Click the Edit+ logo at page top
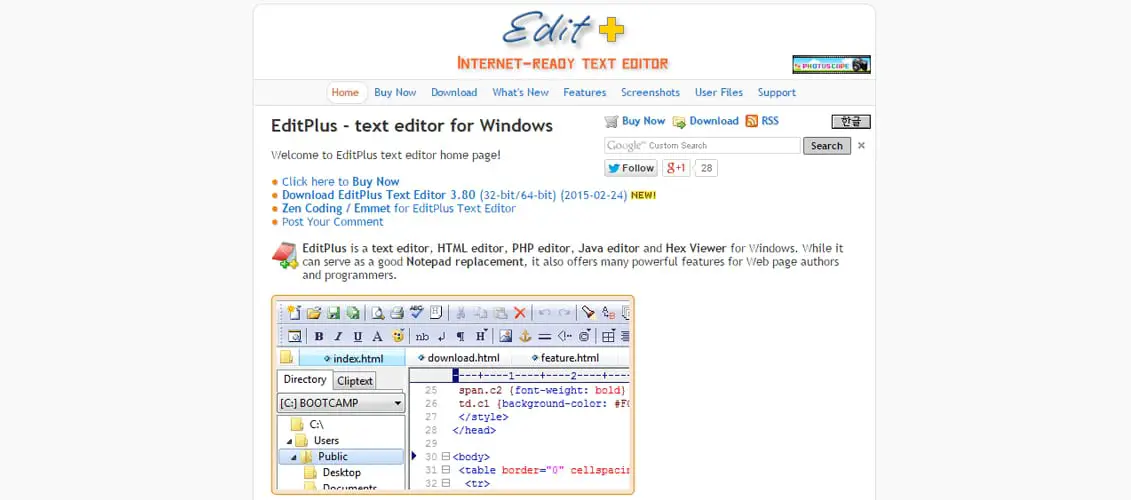The height and width of the screenshot is (500, 1131). tap(563, 30)
